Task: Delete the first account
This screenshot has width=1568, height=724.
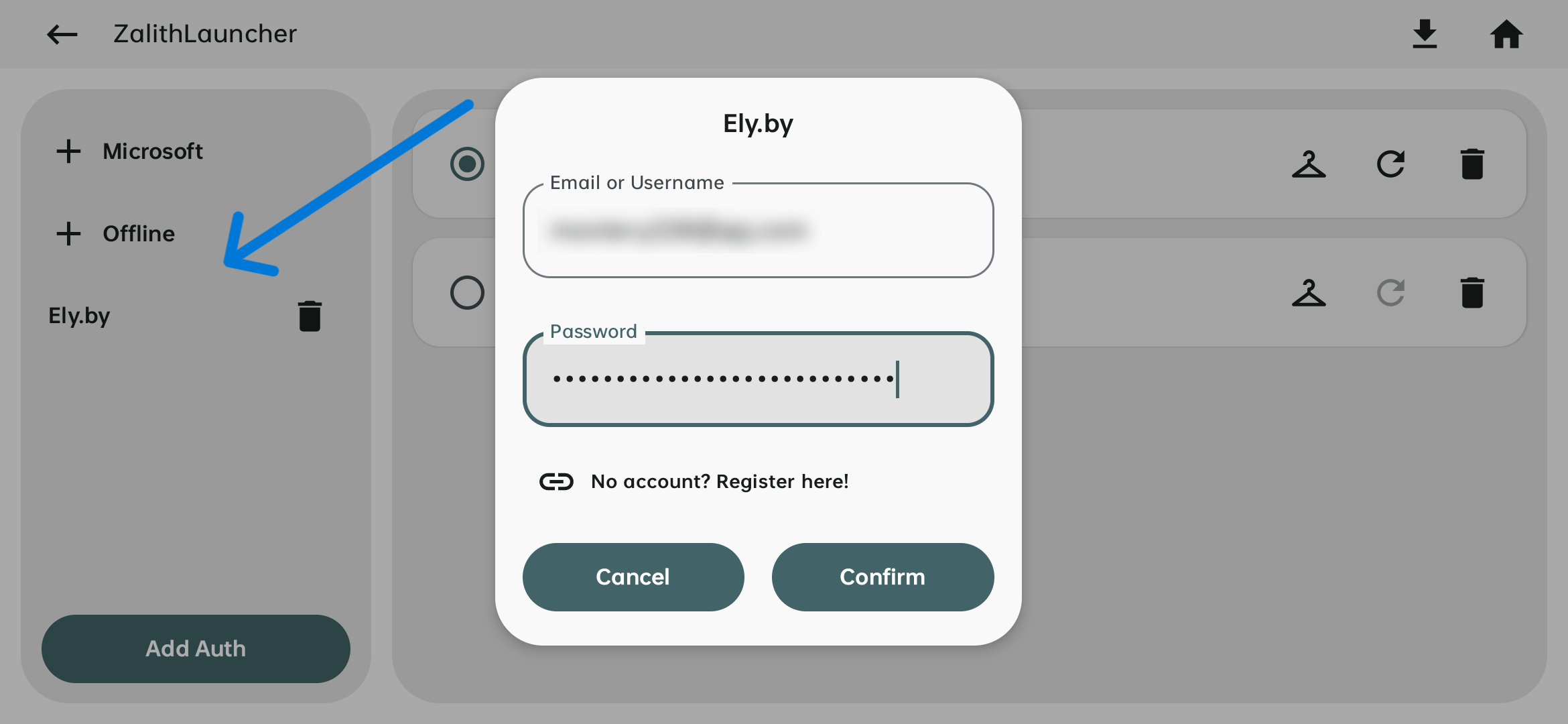Action: point(1472,164)
